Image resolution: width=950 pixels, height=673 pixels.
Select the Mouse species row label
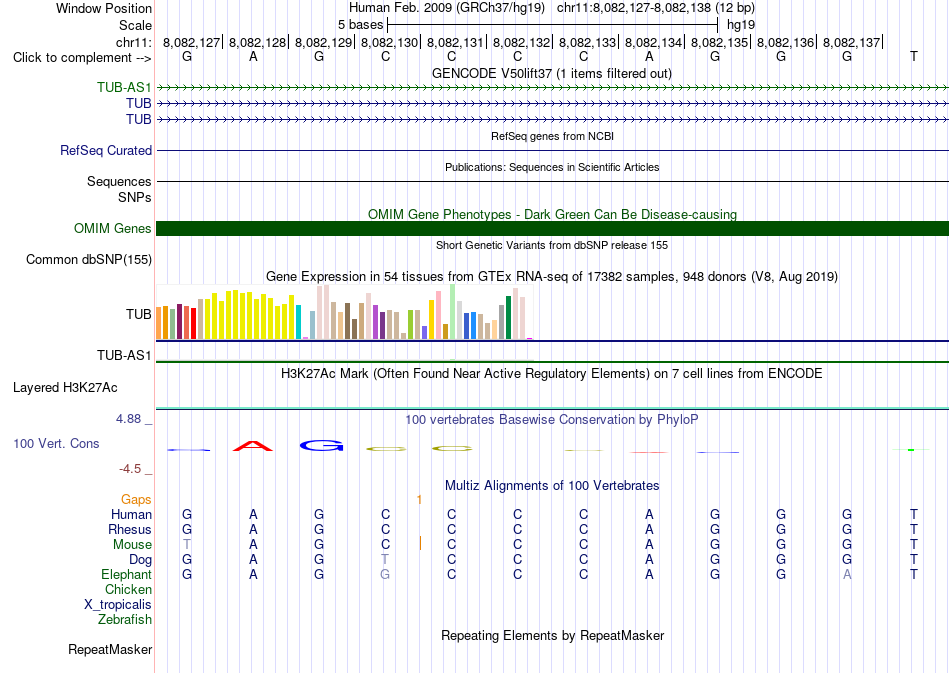click(132, 545)
